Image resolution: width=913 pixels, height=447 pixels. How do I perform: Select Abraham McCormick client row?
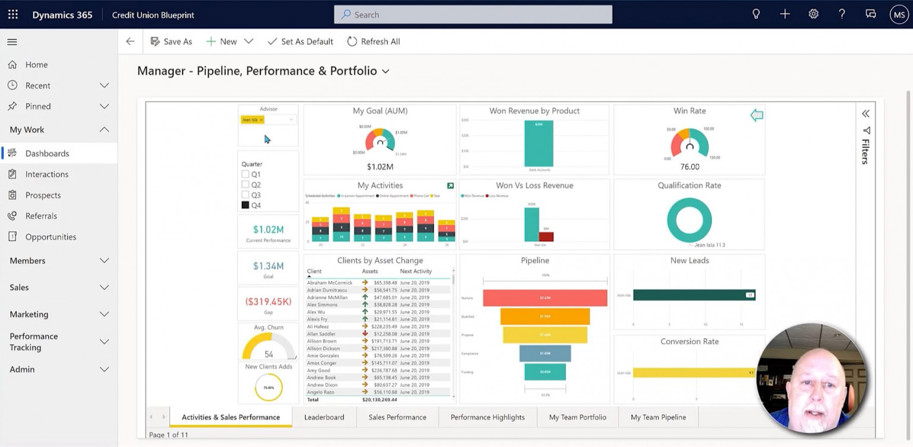pos(378,282)
